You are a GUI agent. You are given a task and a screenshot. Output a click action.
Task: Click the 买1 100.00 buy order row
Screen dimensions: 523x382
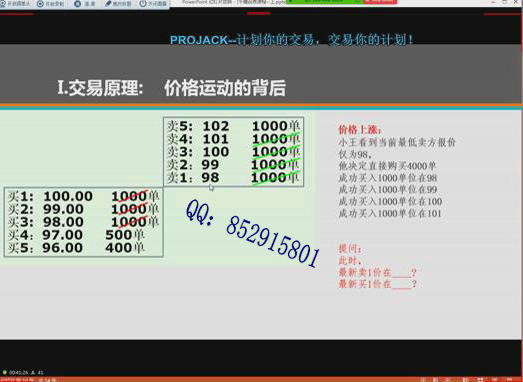[x=84, y=196]
